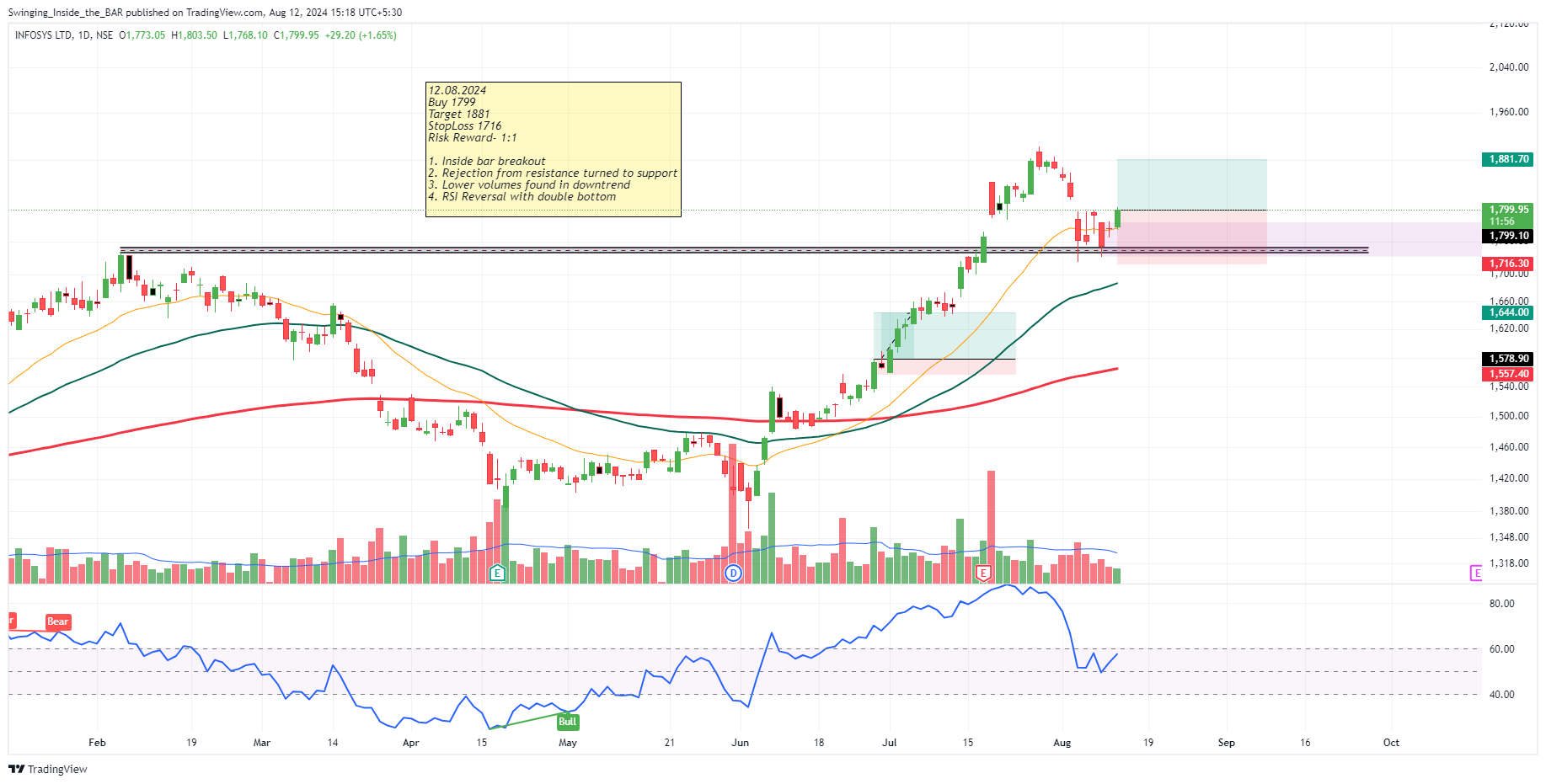Click the green earnings E marker in April
Image resolution: width=1546 pixels, height=784 pixels.
tap(497, 573)
